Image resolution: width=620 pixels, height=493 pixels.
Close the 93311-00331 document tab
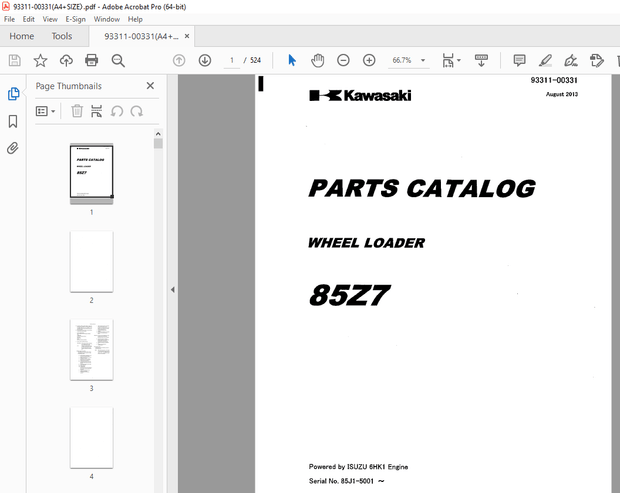point(187,36)
